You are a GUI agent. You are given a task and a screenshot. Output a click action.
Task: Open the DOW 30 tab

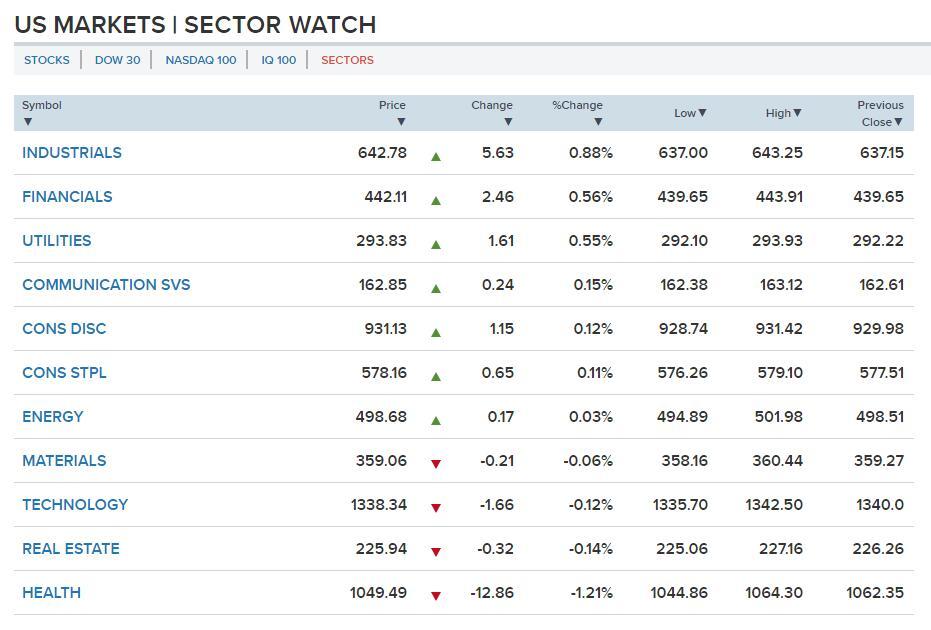pos(117,60)
